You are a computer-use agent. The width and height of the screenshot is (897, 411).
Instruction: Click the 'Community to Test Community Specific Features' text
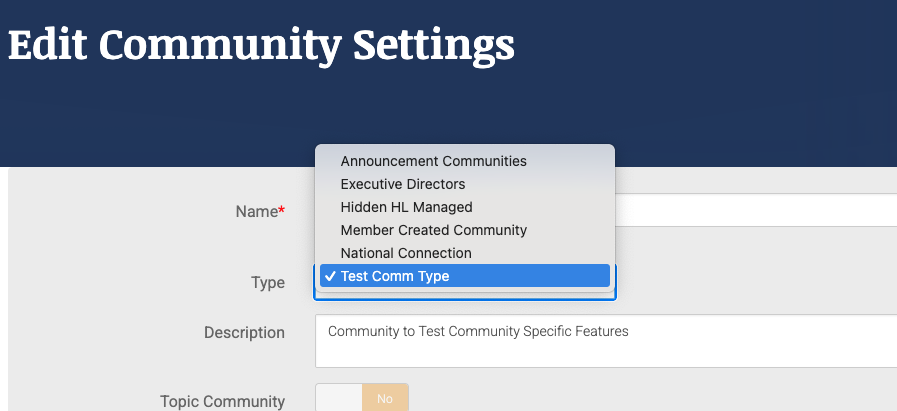[x=478, y=331]
